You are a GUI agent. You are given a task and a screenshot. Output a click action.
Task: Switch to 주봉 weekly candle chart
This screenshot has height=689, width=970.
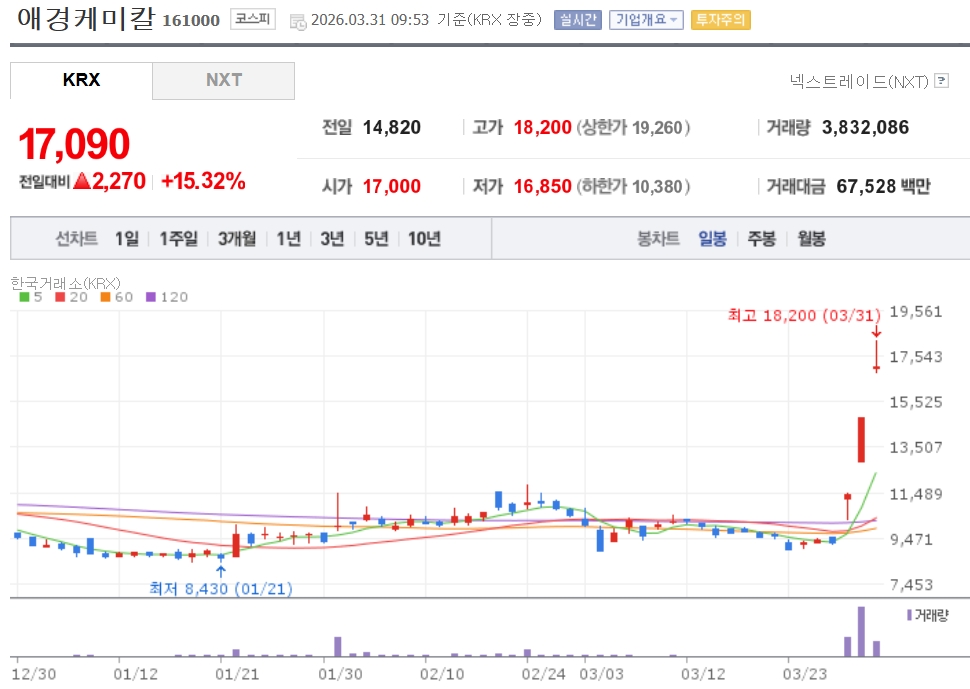pos(761,239)
